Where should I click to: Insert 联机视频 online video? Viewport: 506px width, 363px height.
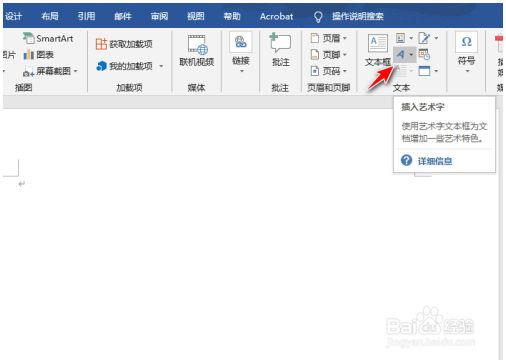pos(197,50)
